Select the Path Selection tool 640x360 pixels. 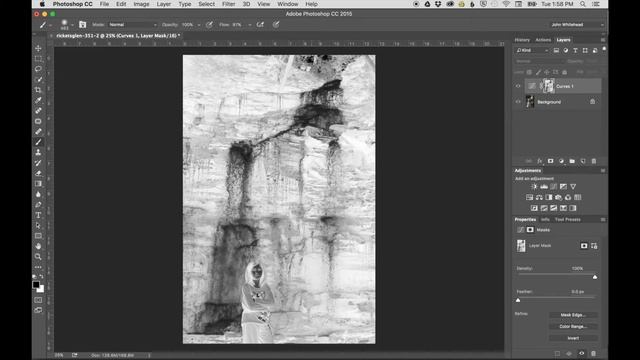tap(38, 225)
